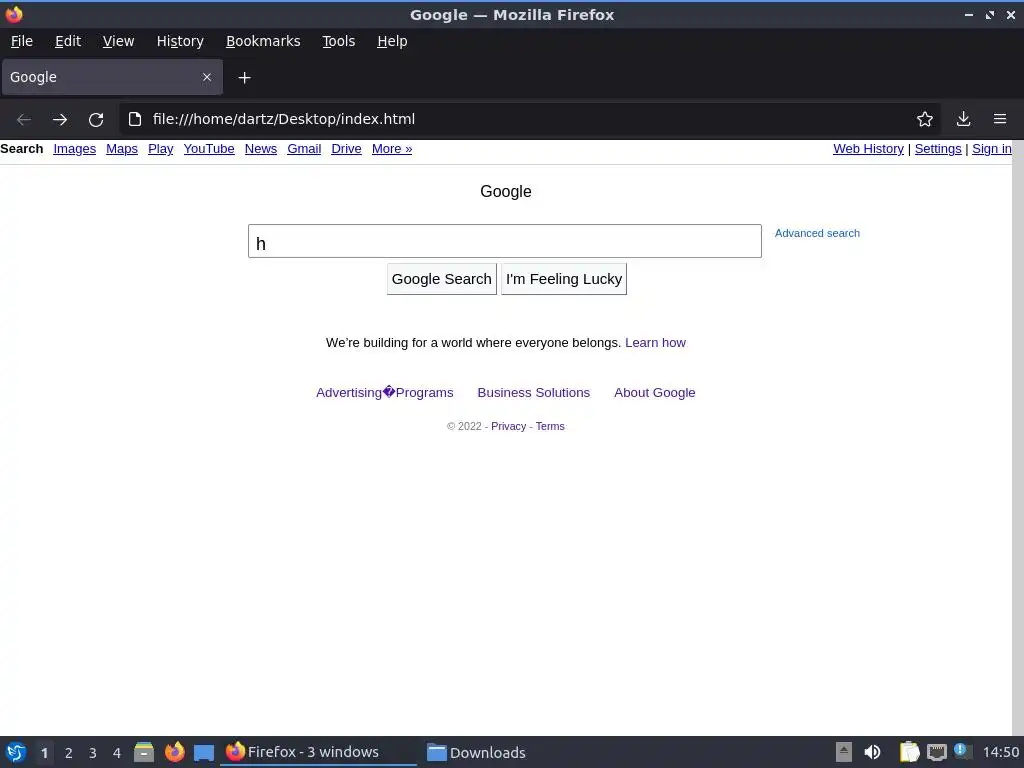The height and width of the screenshot is (768, 1024).
Task: Open the Maps link
Action: (x=122, y=149)
